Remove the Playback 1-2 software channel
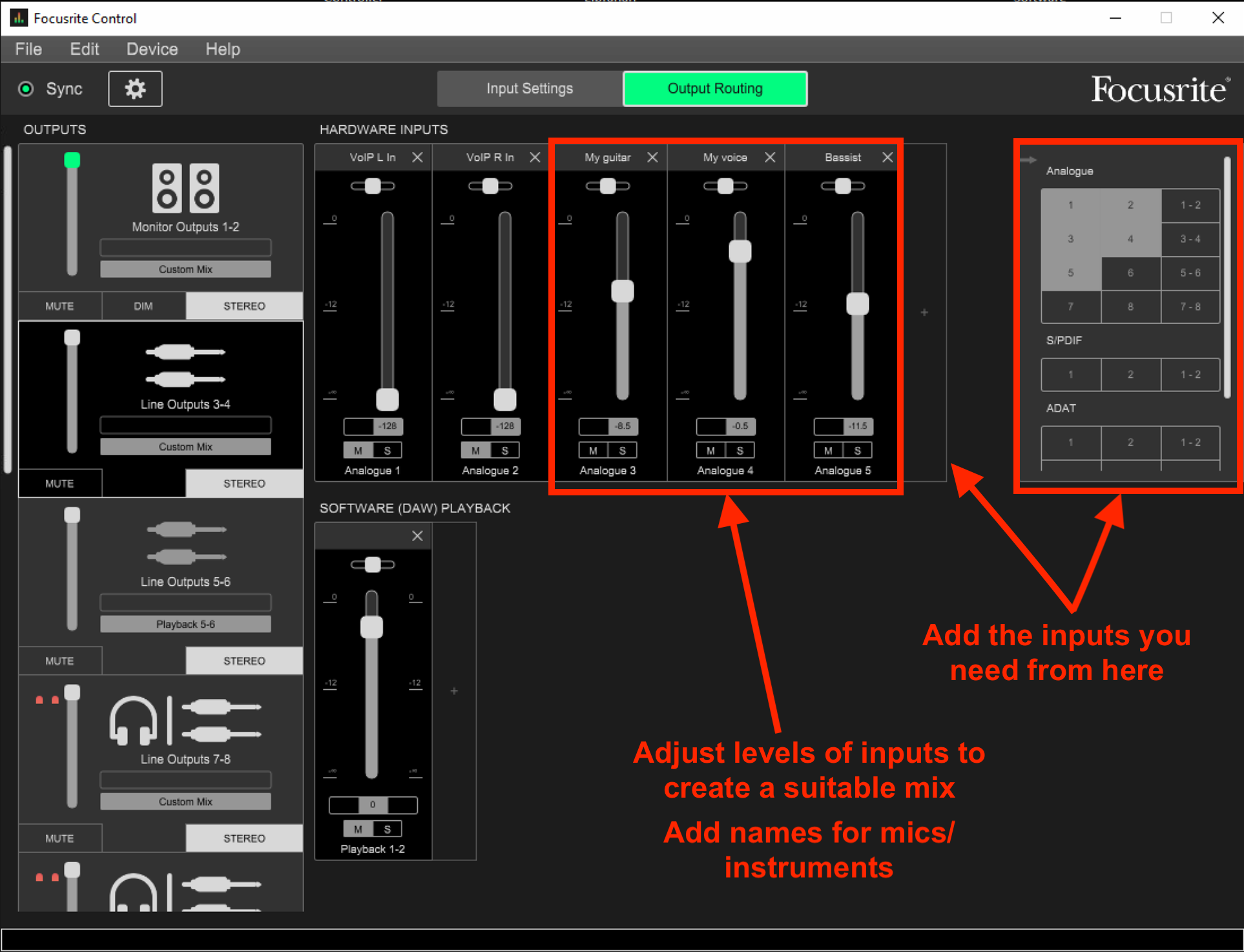 pyautogui.click(x=418, y=536)
